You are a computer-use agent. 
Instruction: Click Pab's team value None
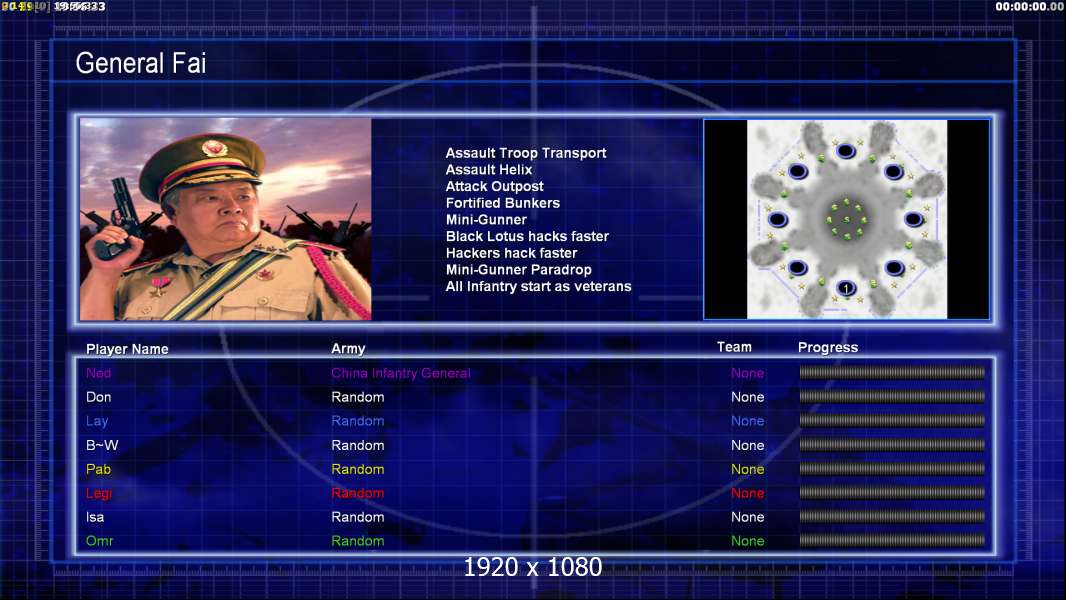click(747, 469)
